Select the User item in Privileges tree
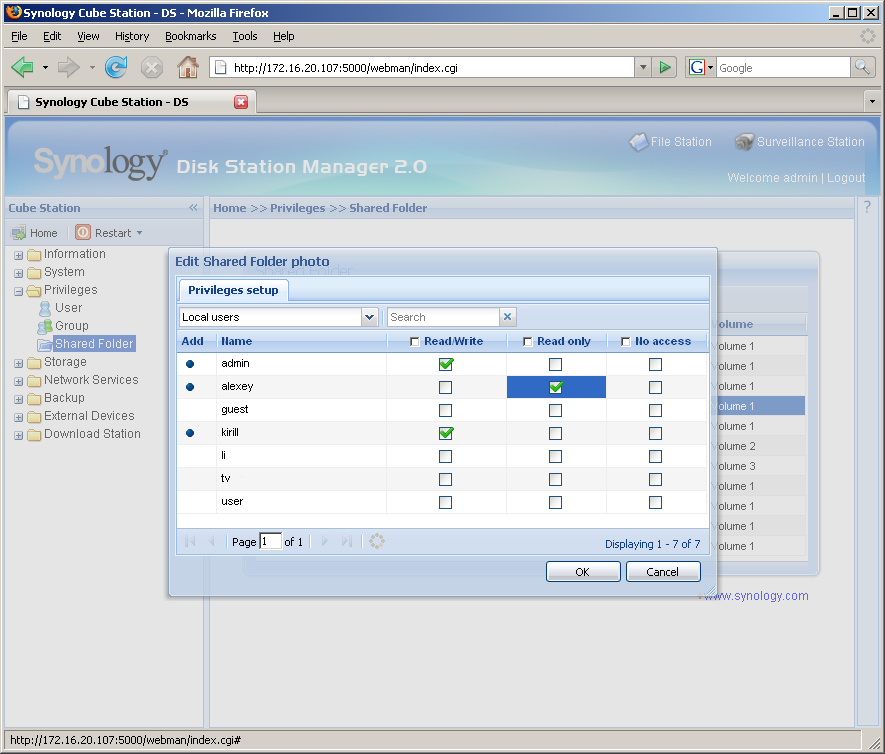This screenshot has width=885, height=754. pyautogui.click(x=61, y=308)
